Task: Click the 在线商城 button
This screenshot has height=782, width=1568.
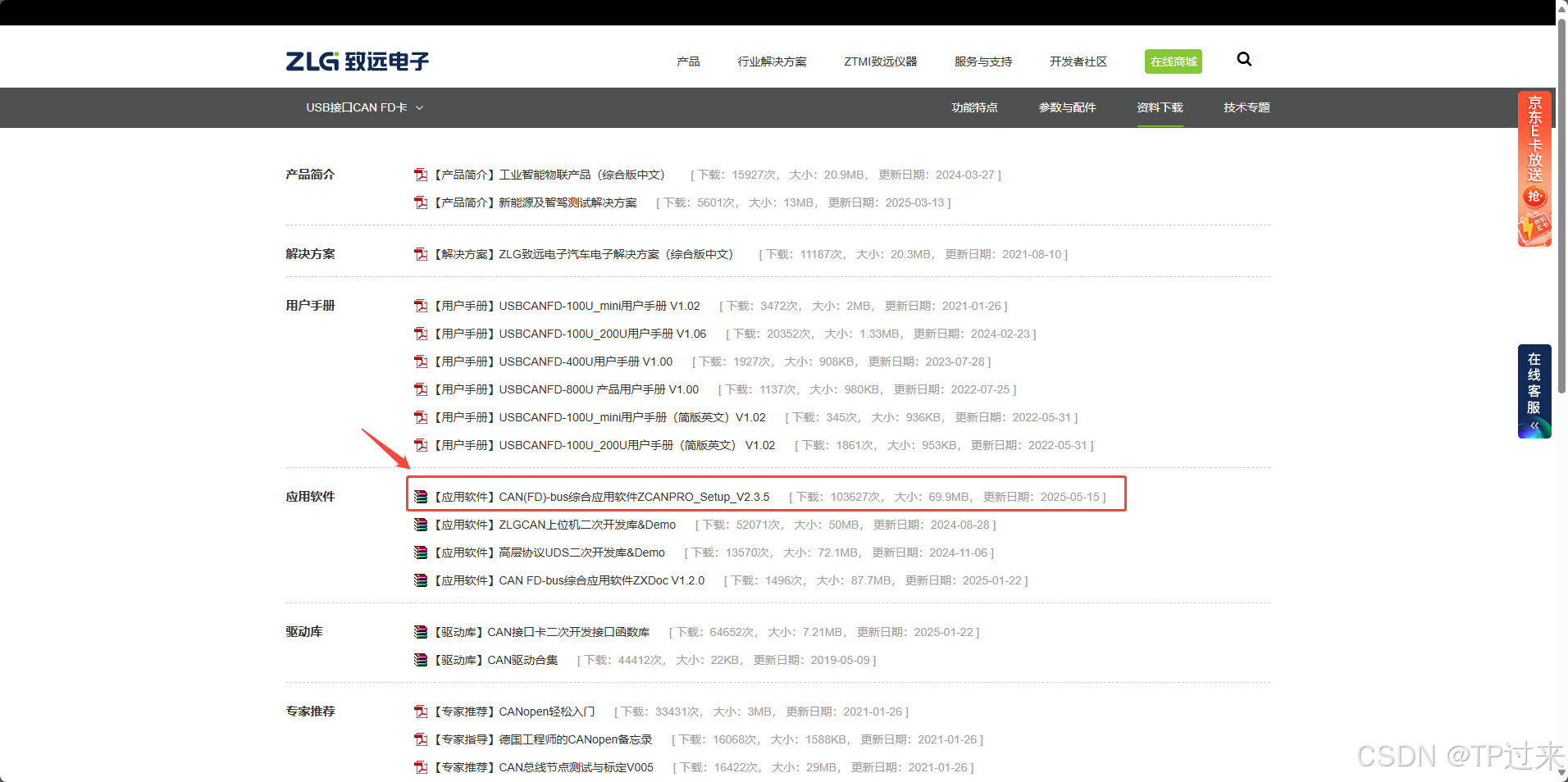Action: pos(1174,61)
